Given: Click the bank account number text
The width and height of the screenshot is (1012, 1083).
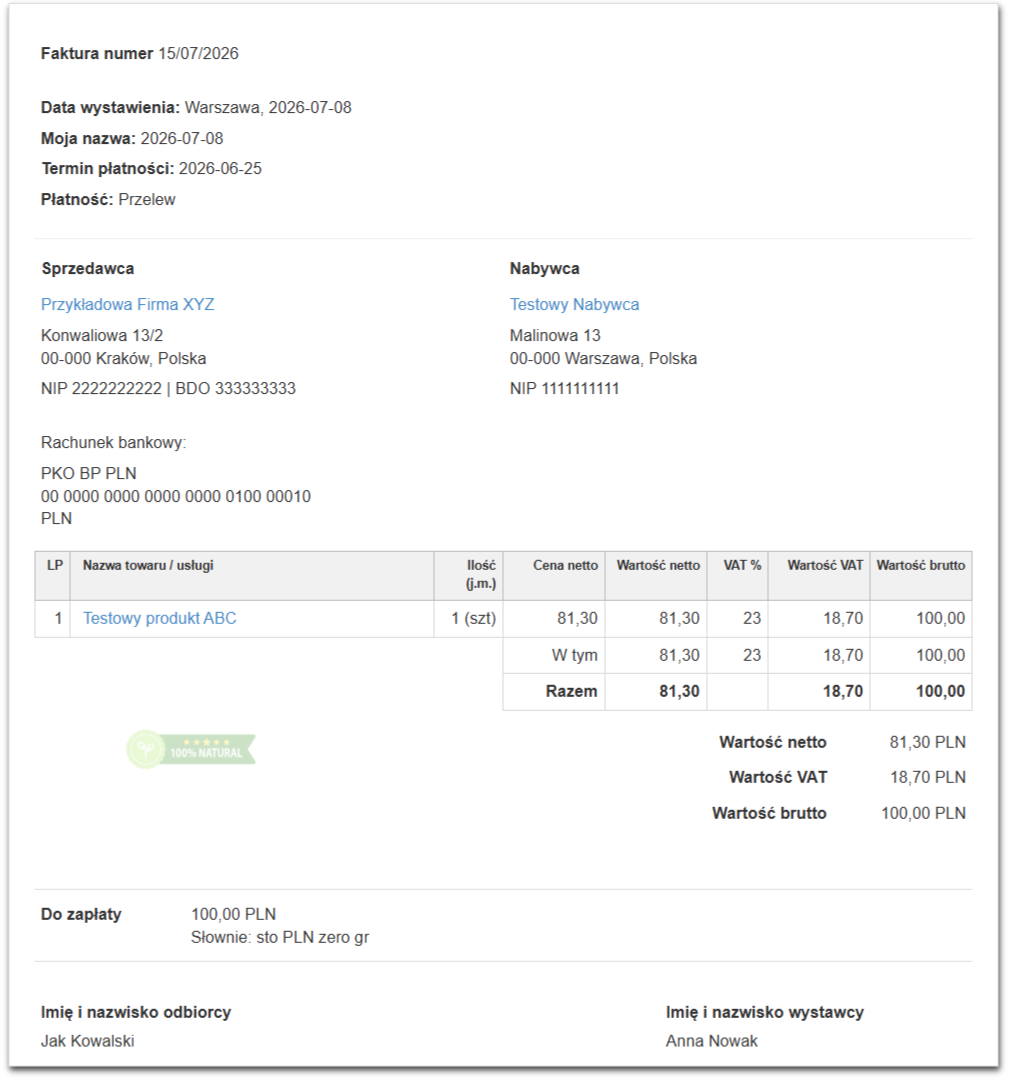Looking at the screenshot, I should pos(175,497).
